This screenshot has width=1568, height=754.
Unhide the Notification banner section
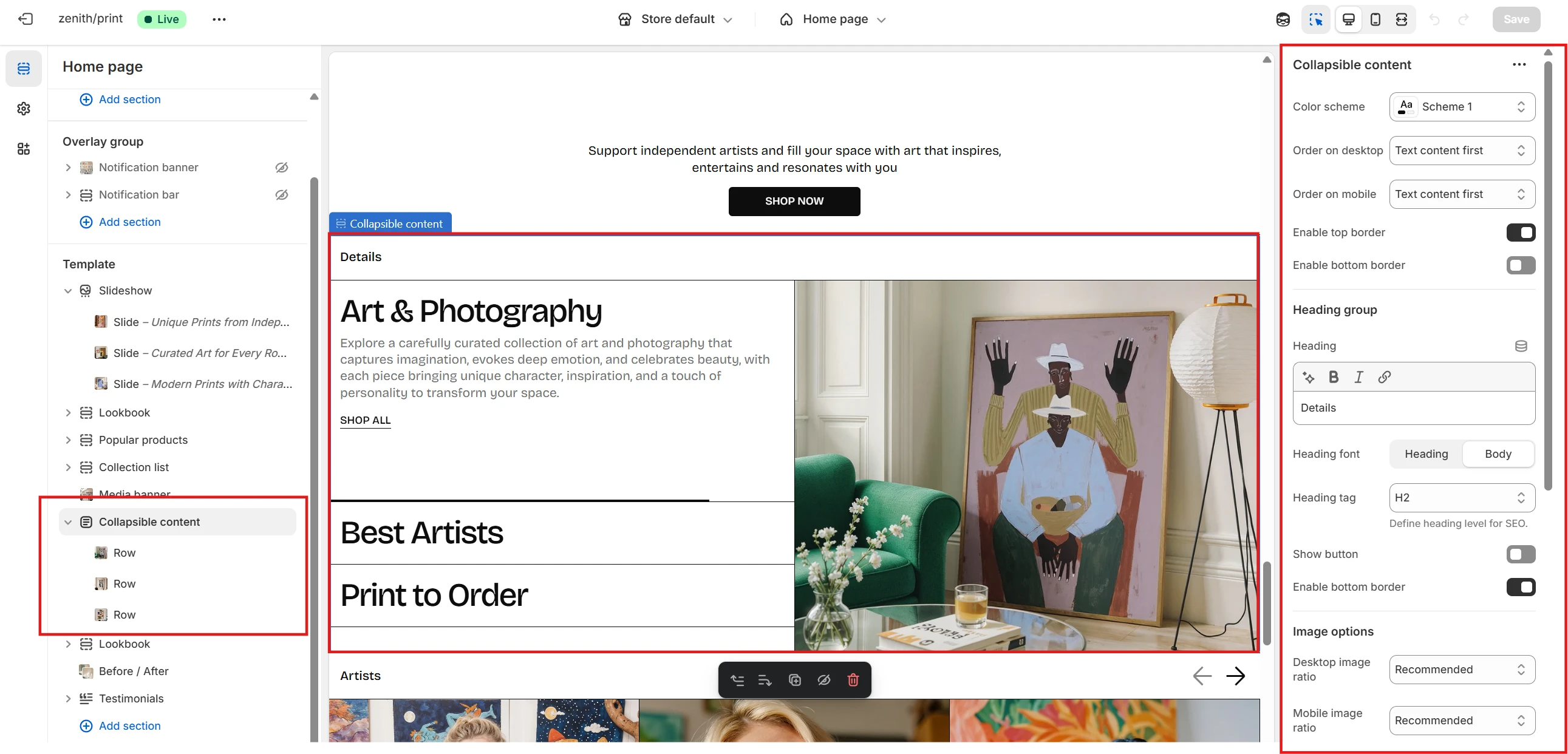[x=281, y=168]
